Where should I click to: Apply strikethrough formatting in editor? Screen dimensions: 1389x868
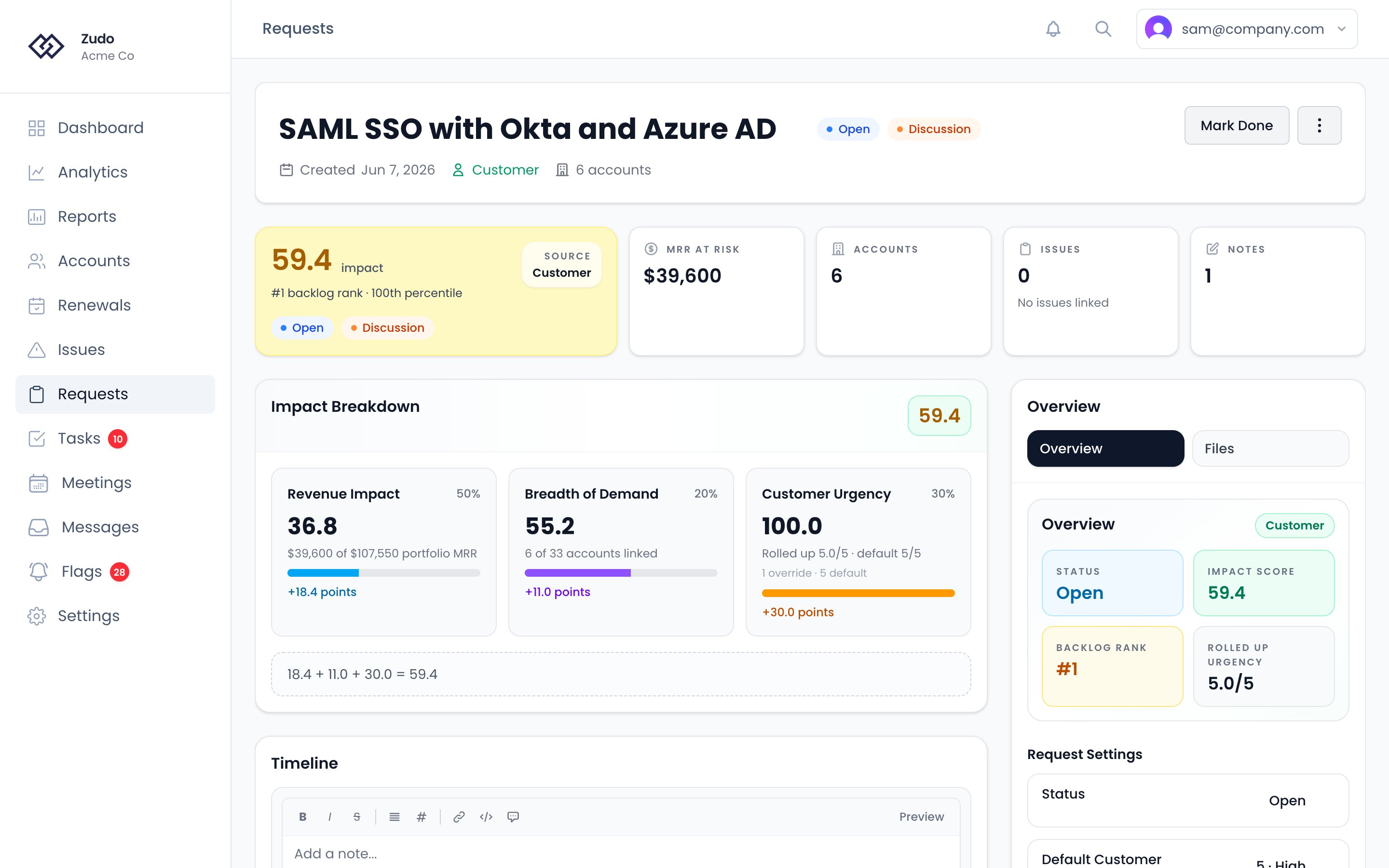click(x=356, y=816)
